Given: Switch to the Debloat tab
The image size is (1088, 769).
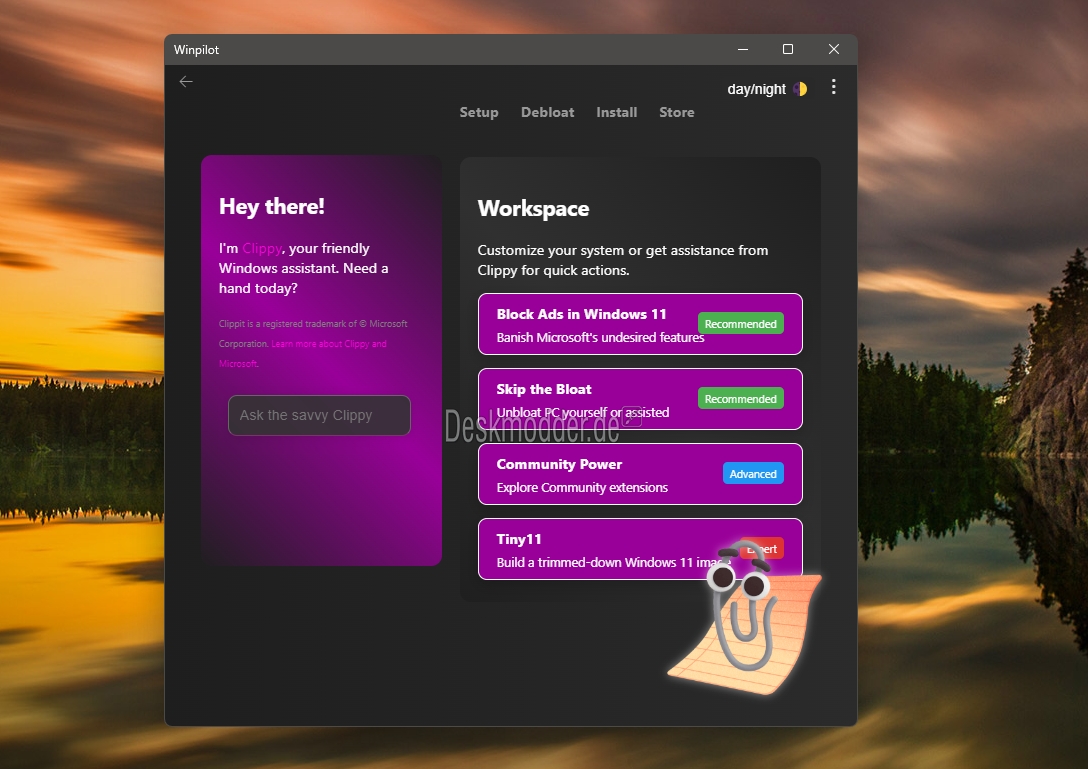Looking at the screenshot, I should pos(547,112).
